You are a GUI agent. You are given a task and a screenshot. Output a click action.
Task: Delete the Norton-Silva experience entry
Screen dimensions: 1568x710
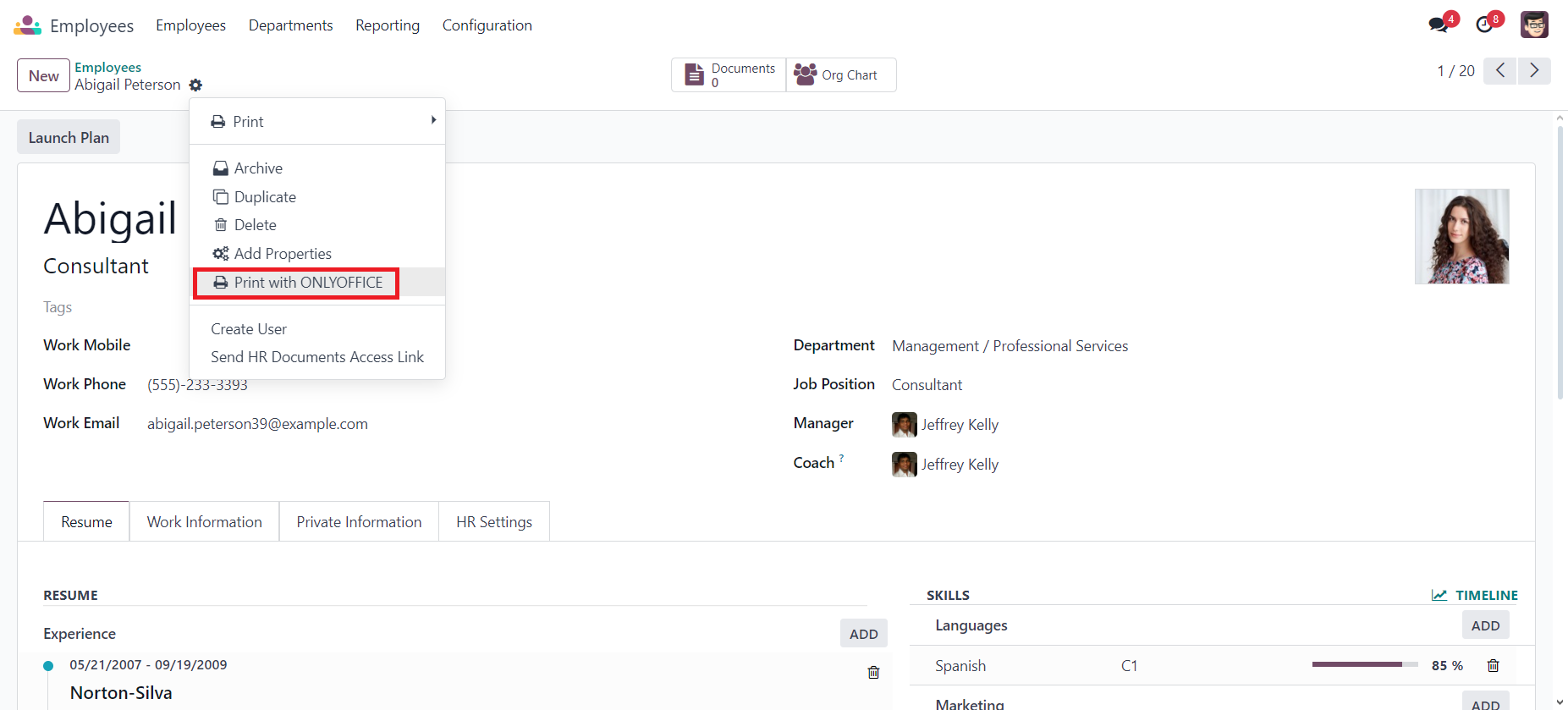point(873,672)
